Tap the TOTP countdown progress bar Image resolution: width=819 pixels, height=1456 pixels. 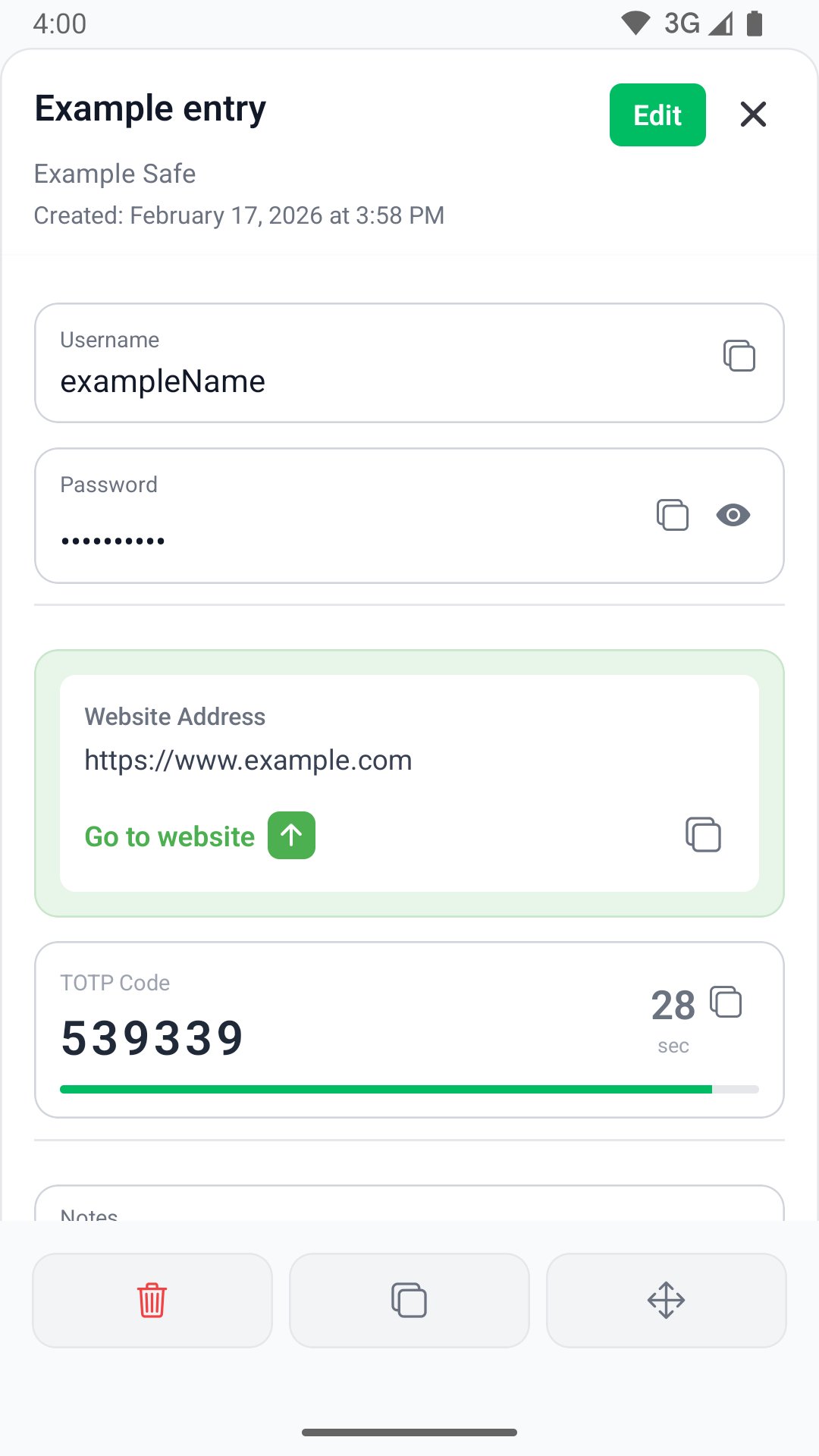[x=409, y=1090]
